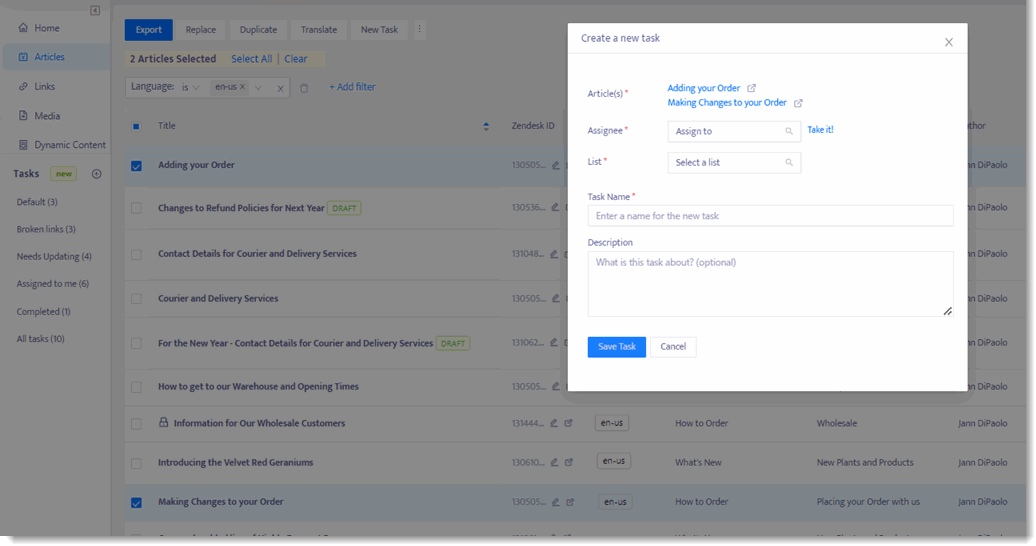Open the Assign to assignee dropdown
1036x546 pixels.
(x=734, y=132)
